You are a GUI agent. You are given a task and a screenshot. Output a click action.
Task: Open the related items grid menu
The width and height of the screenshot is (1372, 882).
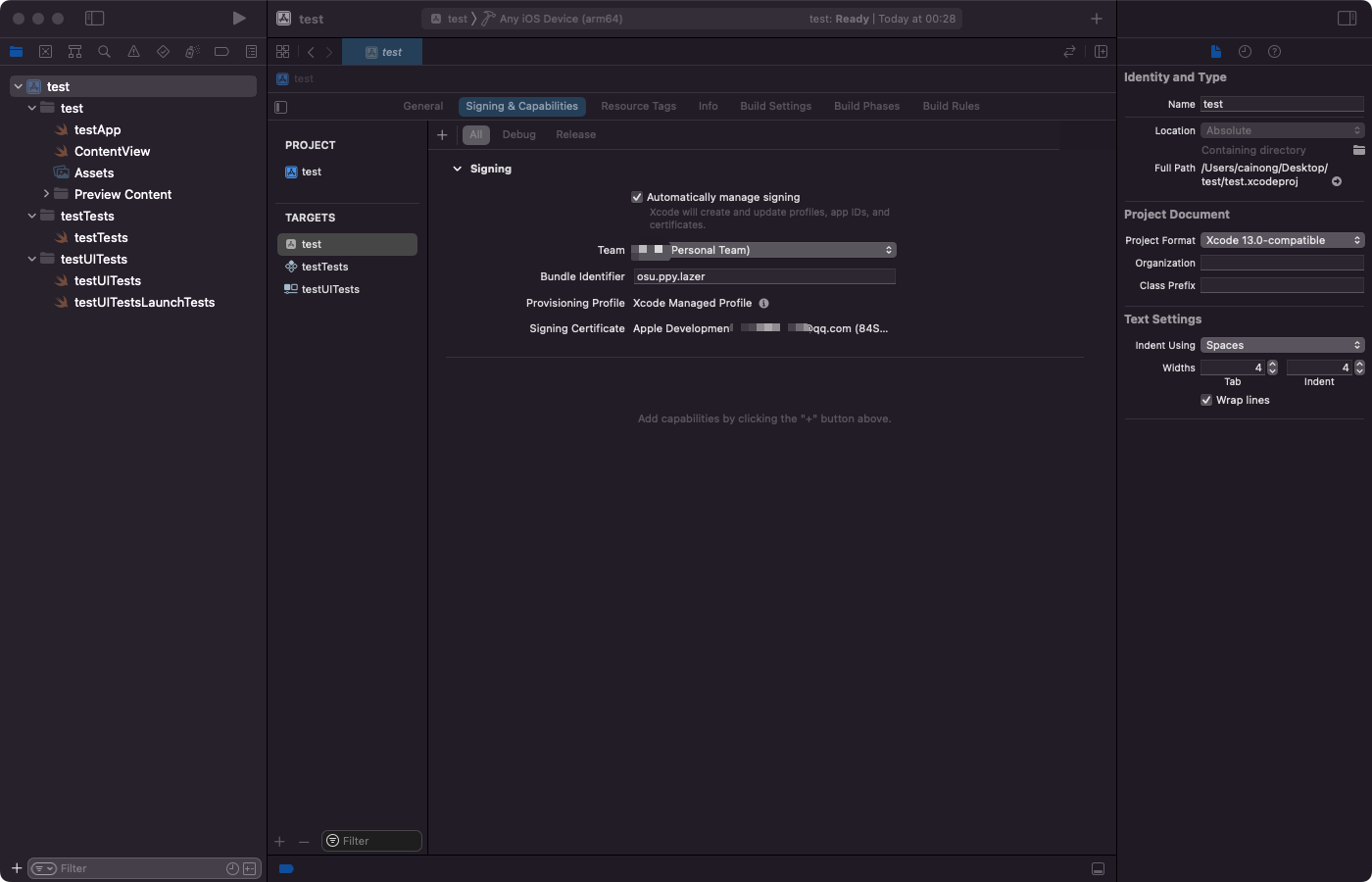282,52
